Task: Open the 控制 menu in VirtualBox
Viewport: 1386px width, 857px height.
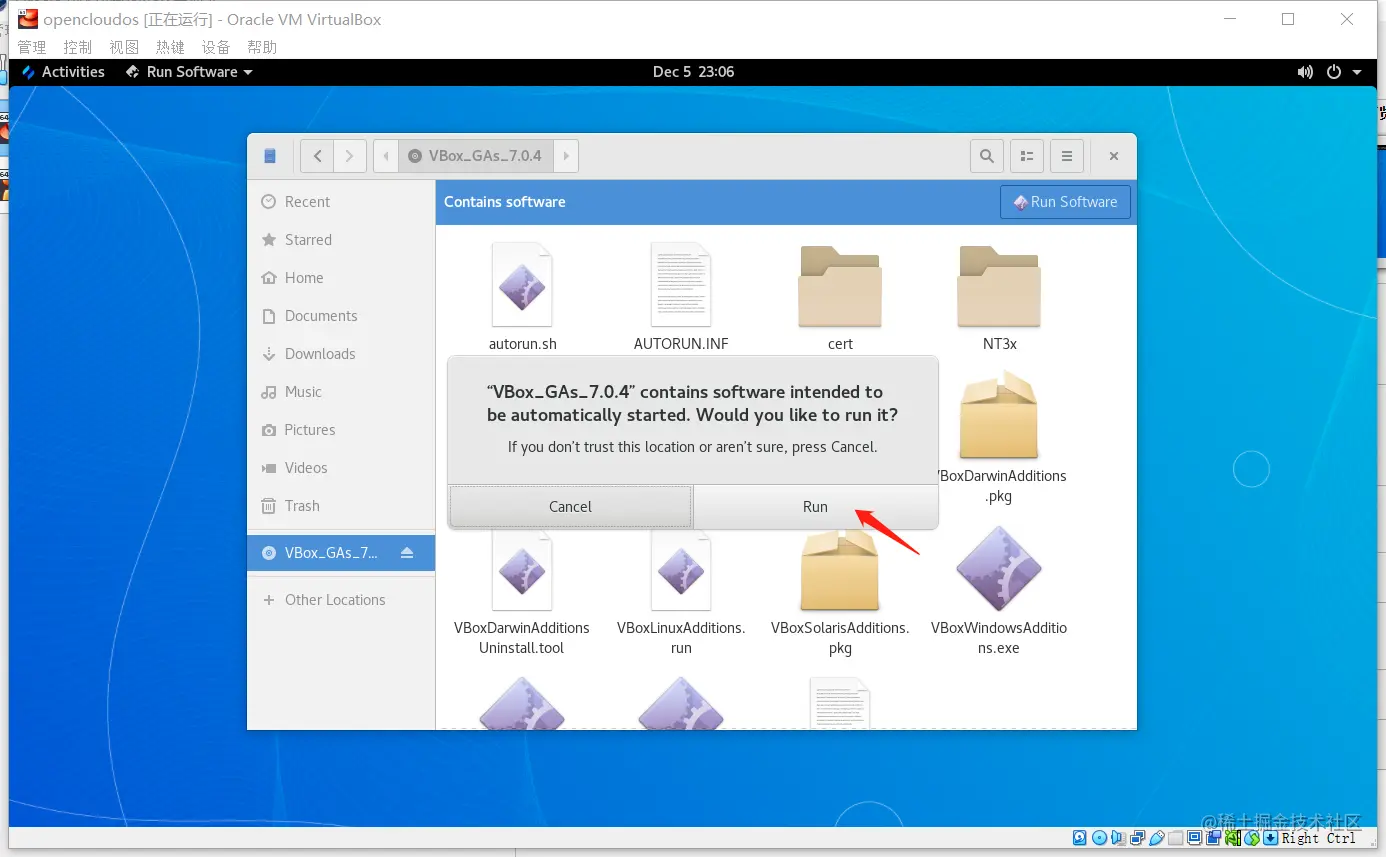Action: tap(78, 47)
